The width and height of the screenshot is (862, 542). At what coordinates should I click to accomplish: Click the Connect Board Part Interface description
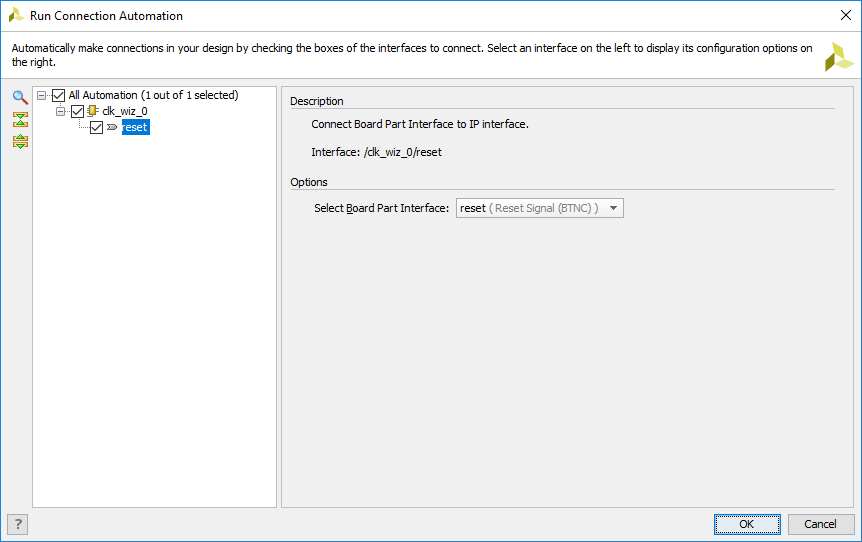point(420,124)
